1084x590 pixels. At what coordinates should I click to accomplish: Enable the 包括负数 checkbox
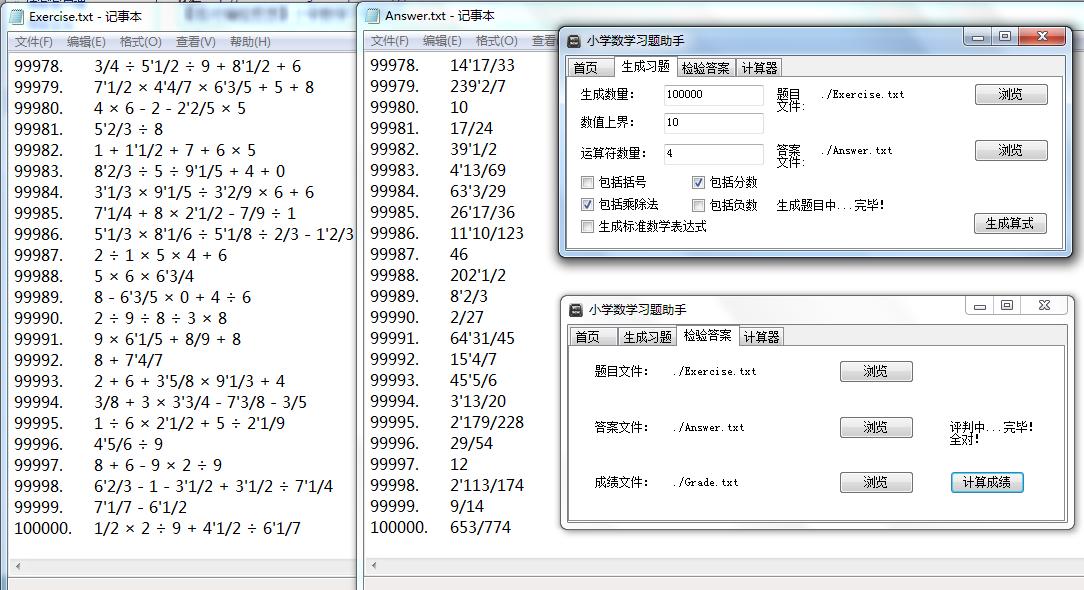point(698,205)
